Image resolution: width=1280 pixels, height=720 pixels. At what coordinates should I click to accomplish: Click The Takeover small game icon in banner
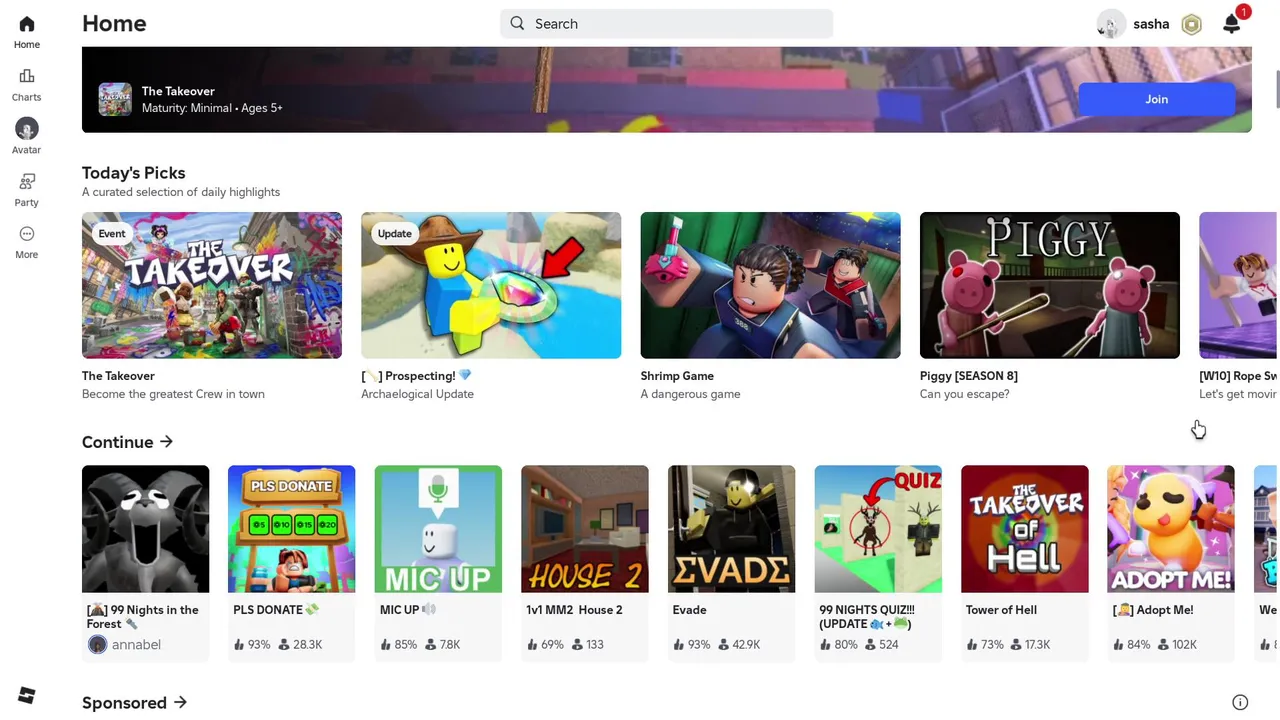pyautogui.click(x=115, y=99)
